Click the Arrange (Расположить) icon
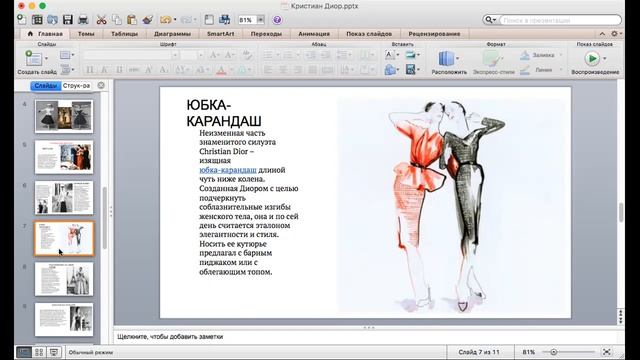Screen dimensions: 640x360 click(446, 59)
